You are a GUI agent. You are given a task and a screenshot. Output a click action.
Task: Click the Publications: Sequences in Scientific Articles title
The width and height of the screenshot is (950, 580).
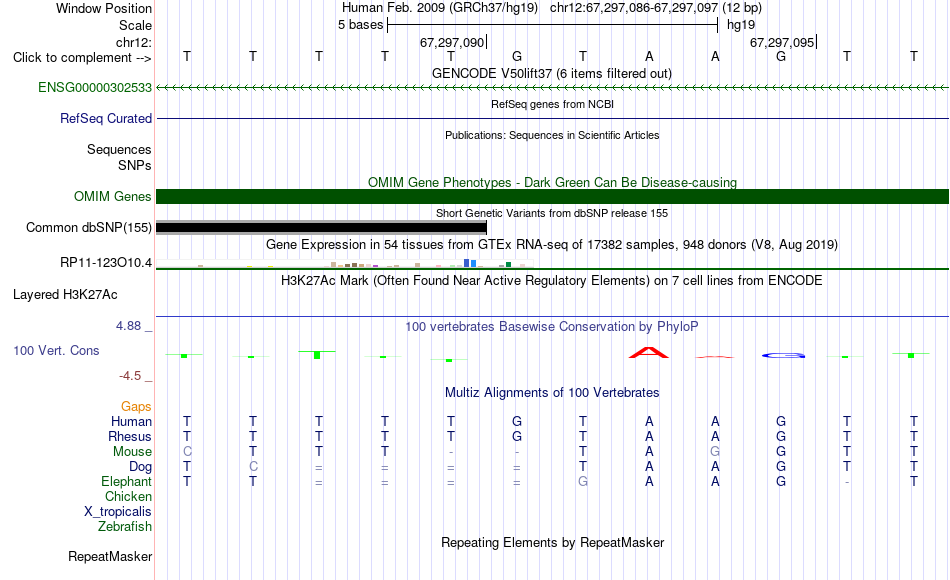[552, 135]
